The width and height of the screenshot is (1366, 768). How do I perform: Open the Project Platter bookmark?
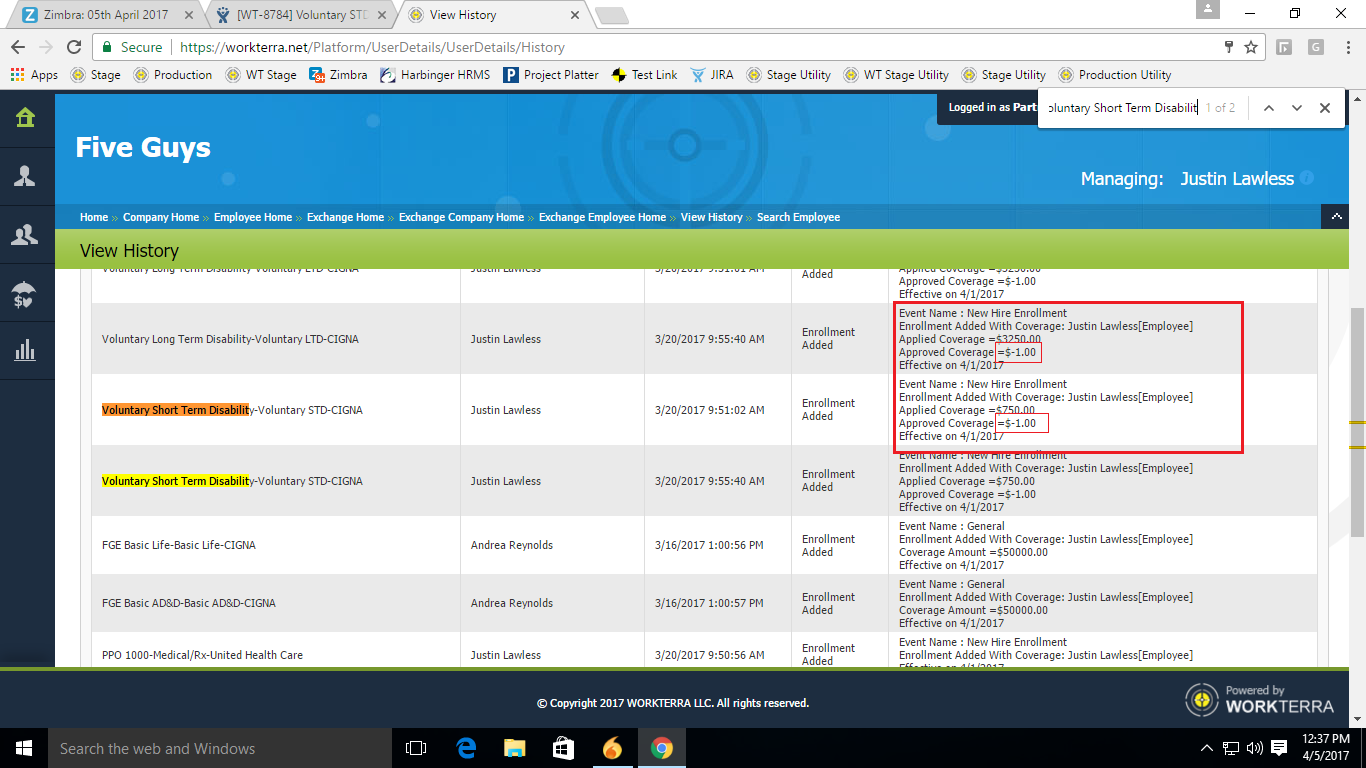point(551,75)
